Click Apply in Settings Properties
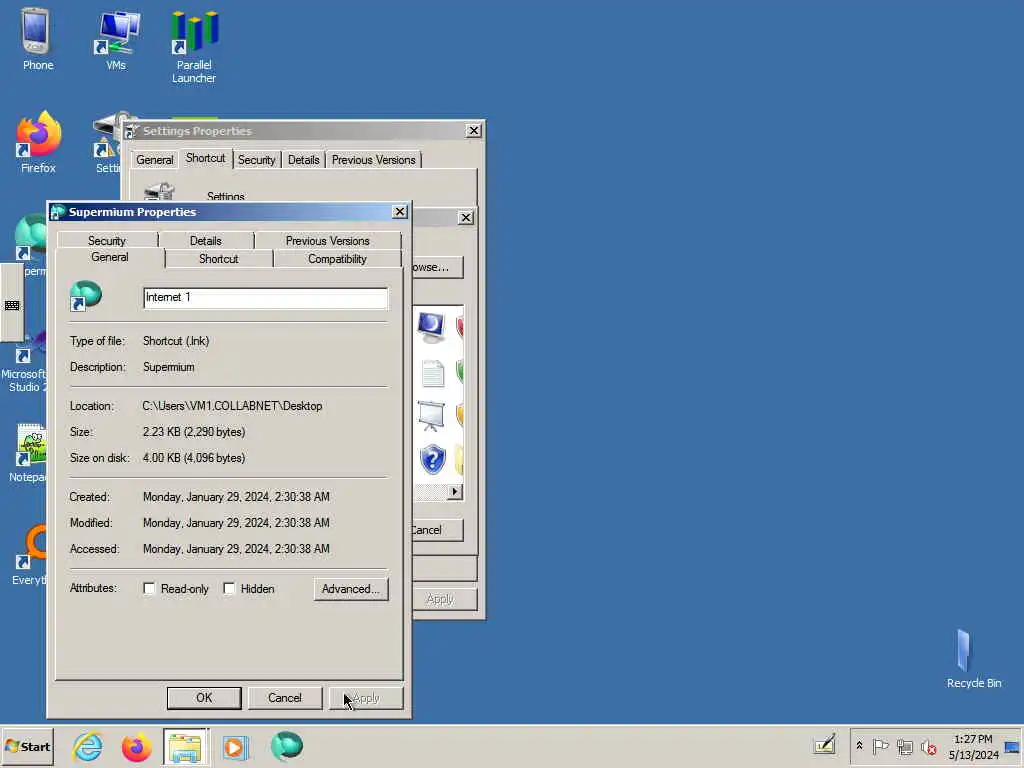Screen dimensions: 1024x768 [x=444, y=599]
